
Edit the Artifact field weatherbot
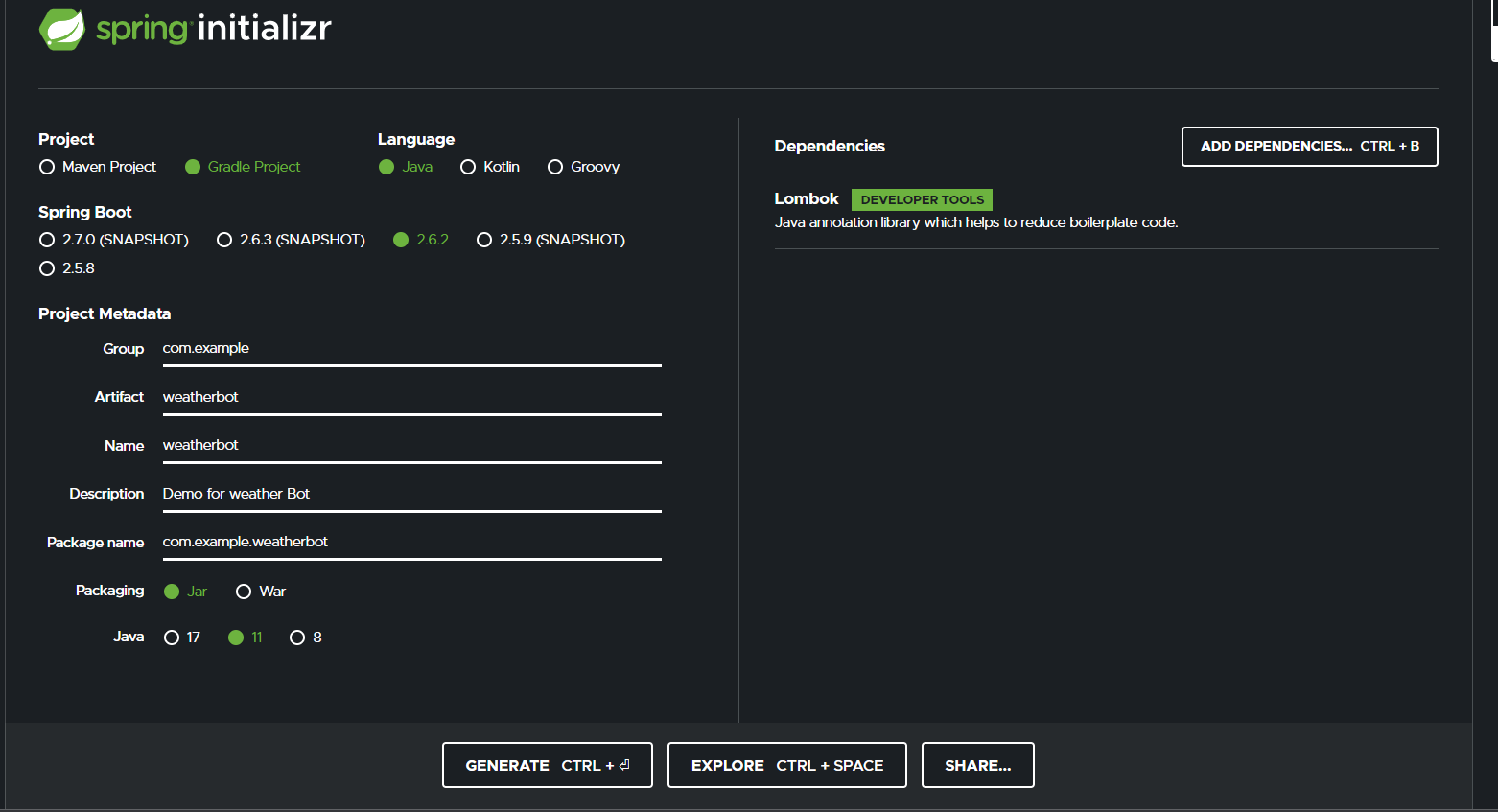tap(412, 398)
